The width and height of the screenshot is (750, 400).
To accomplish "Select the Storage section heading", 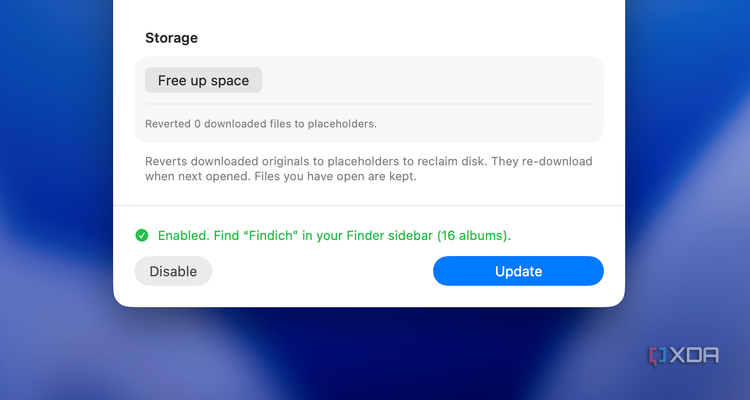I will [x=171, y=38].
